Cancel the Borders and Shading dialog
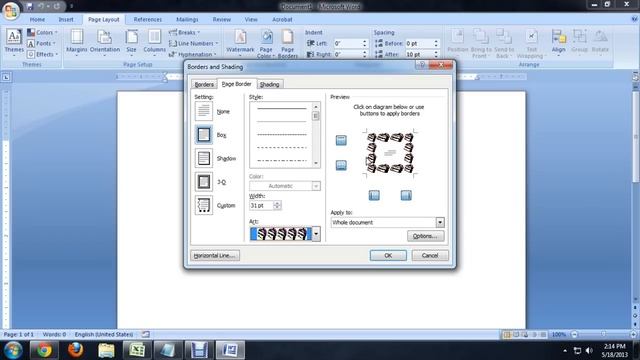The height and width of the screenshot is (360, 640). tap(430, 256)
